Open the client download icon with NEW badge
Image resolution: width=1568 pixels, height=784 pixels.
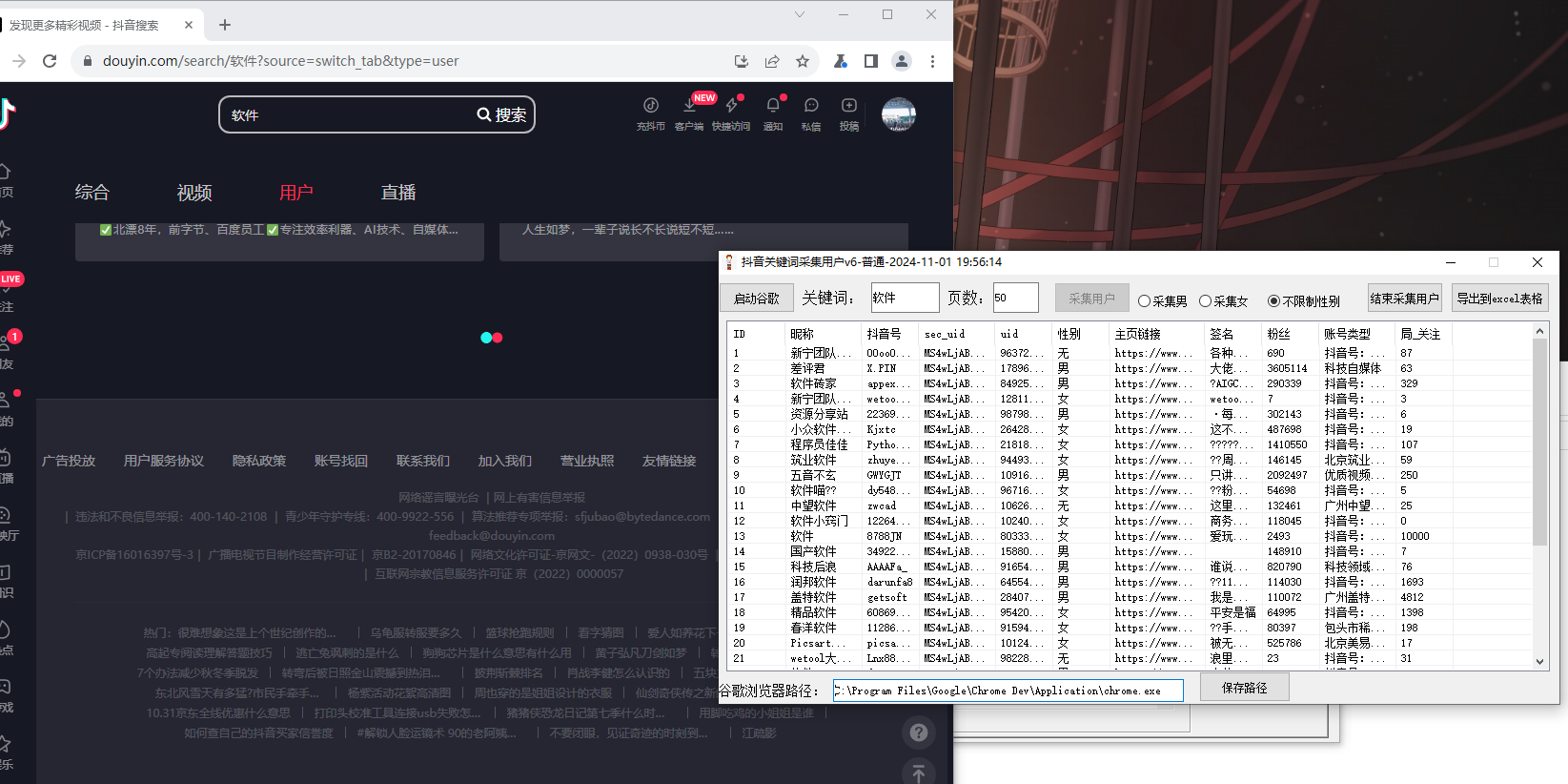(689, 106)
